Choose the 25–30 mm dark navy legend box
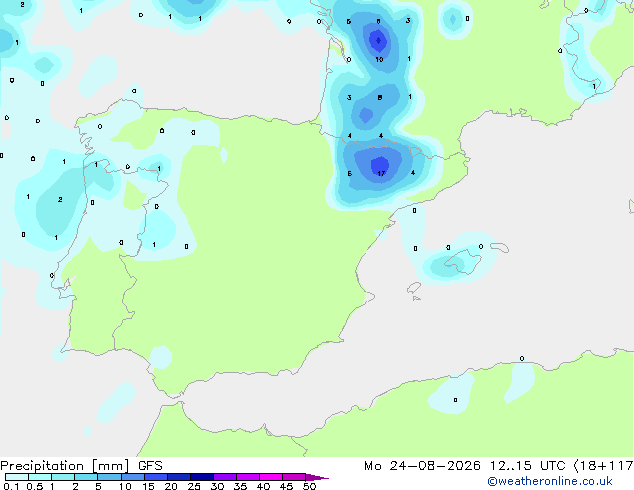634x490 pixels. [202, 477]
